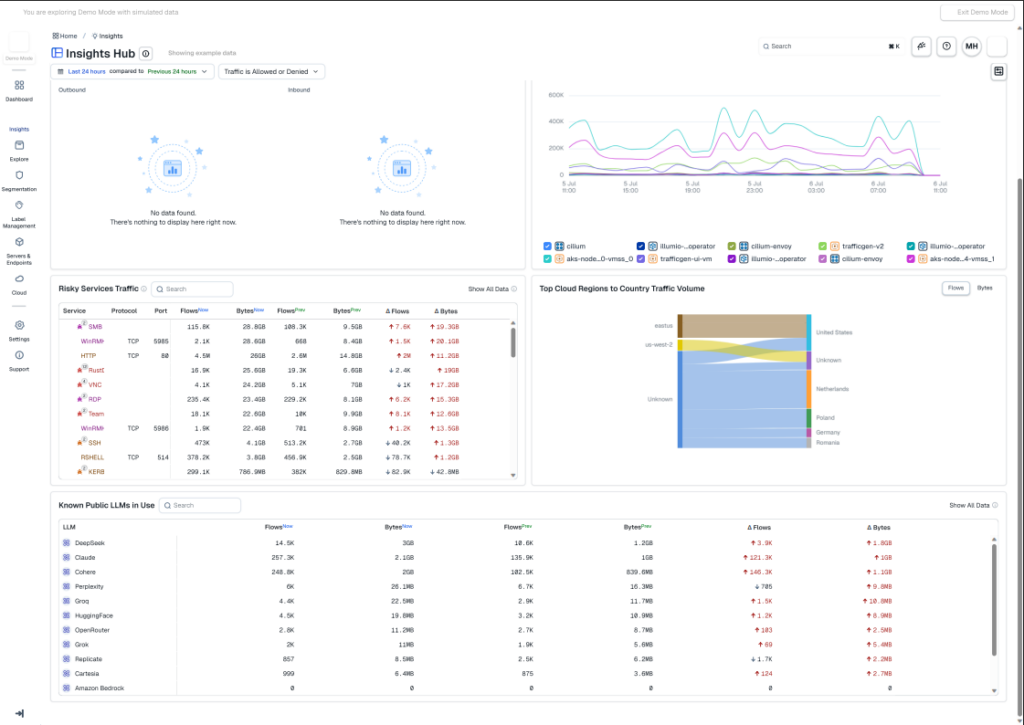
Task: Open Servers & Endpoints cube icon
Action: click(19, 242)
